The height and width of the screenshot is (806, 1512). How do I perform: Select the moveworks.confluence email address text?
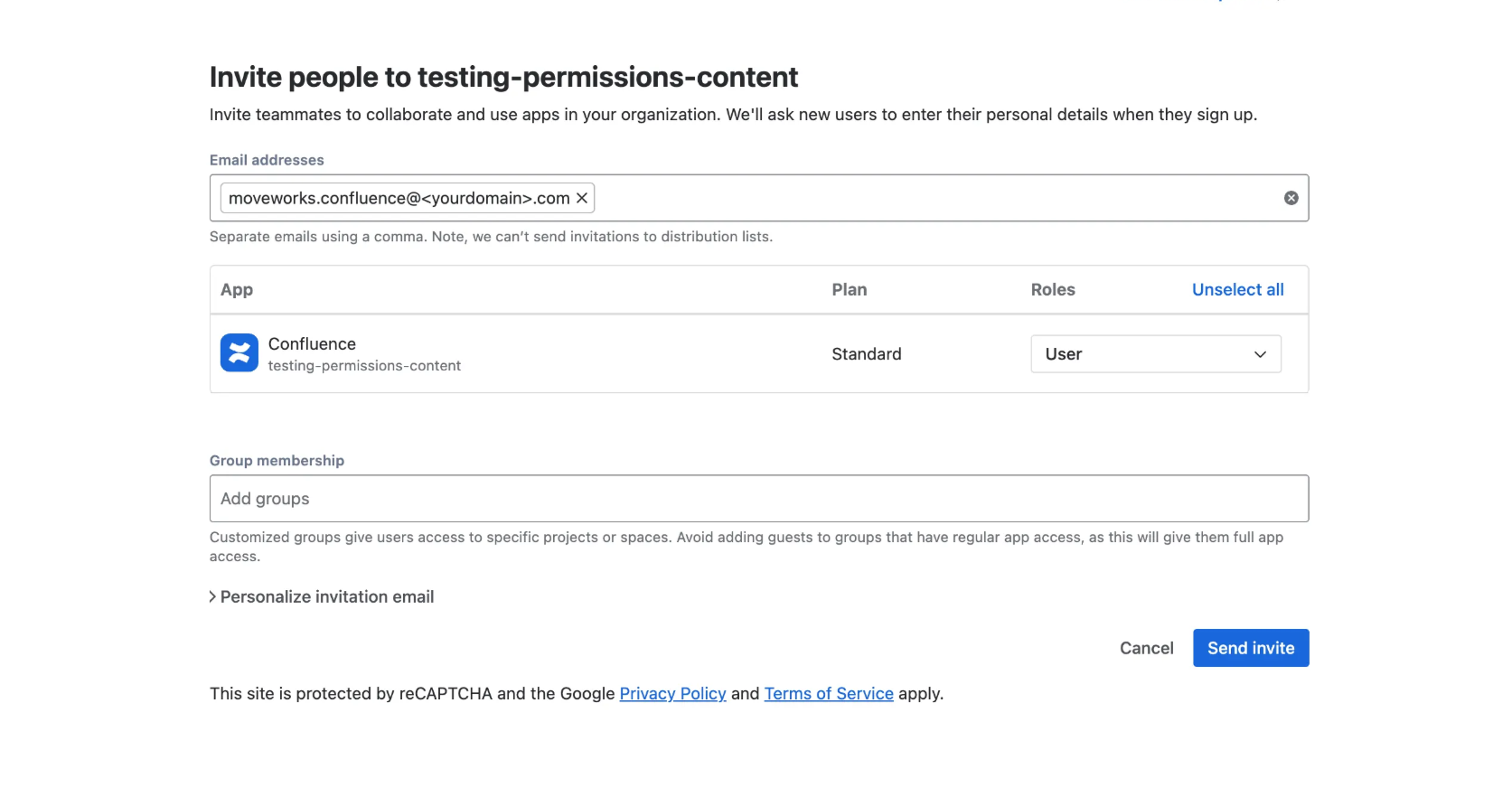[399, 198]
